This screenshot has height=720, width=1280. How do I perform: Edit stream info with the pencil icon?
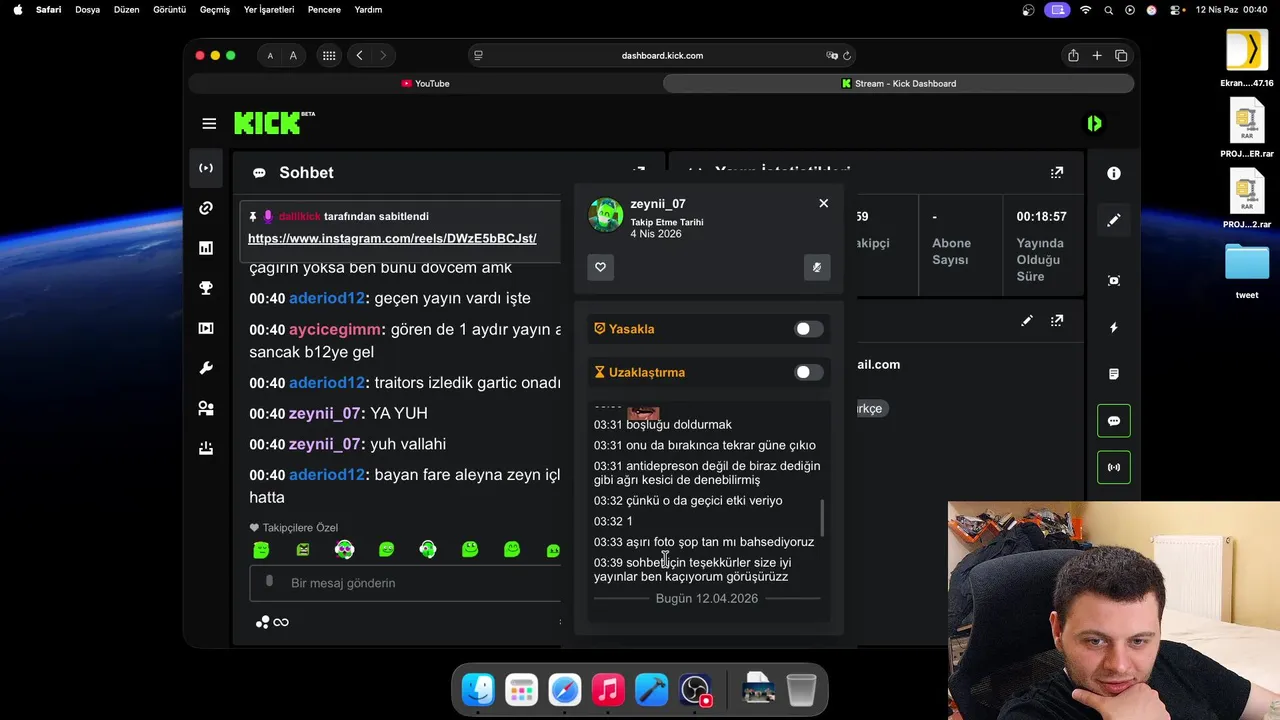pos(1027,321)
